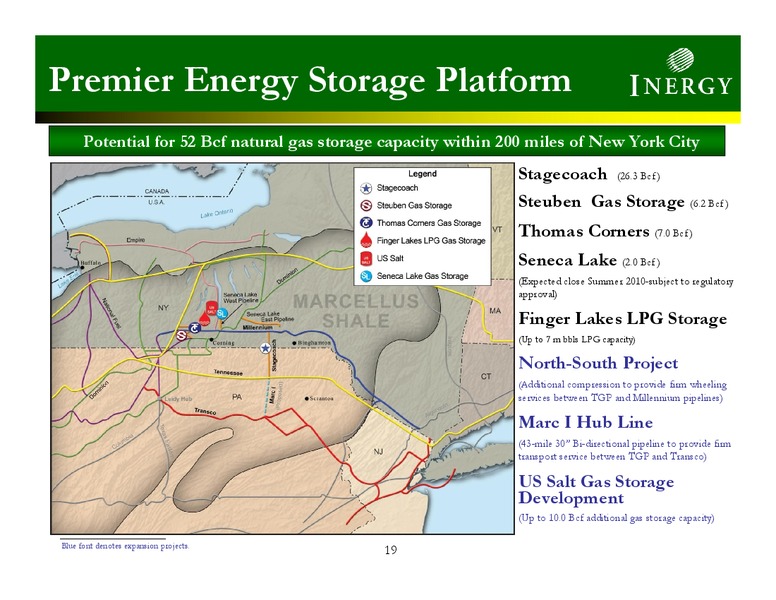Click the Stagecoach star icon in the legend
Viewport: 776px width, 600px height.
point(366,188)
